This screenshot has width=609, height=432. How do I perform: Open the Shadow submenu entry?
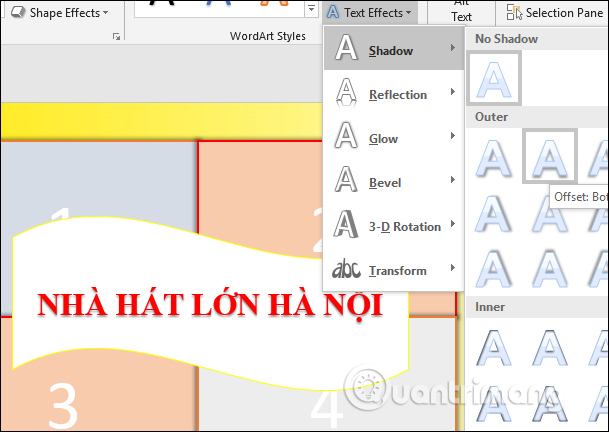tap(394, 49)
